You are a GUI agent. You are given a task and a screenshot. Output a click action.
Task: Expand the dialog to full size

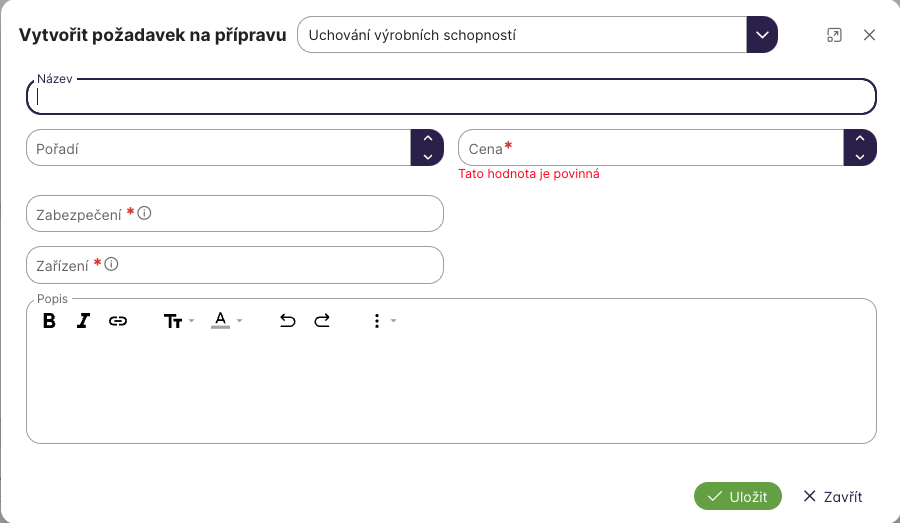834,35
